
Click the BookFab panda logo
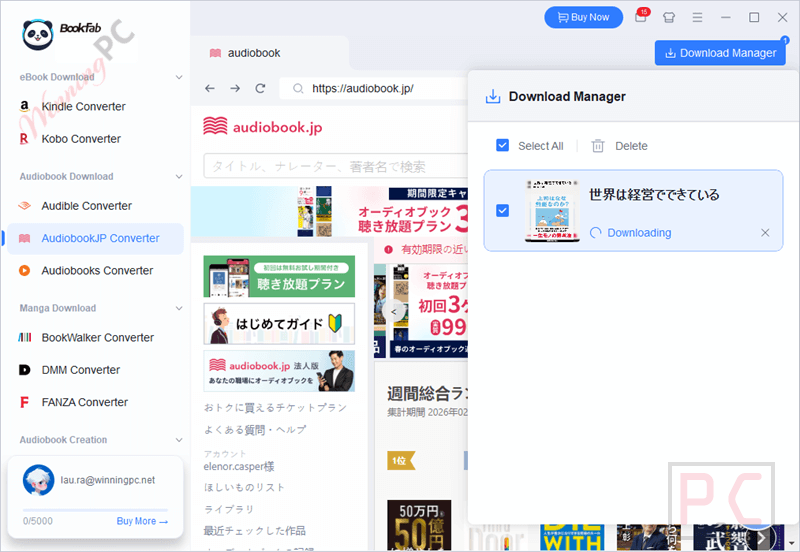point(38,35)
